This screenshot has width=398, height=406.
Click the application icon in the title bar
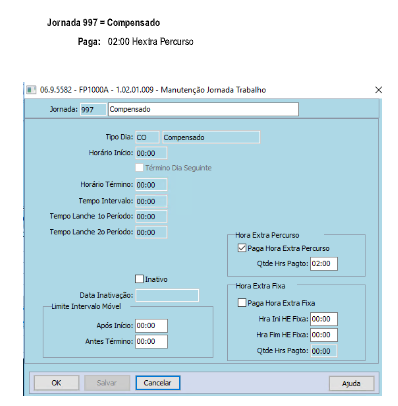tap(31, 90)
